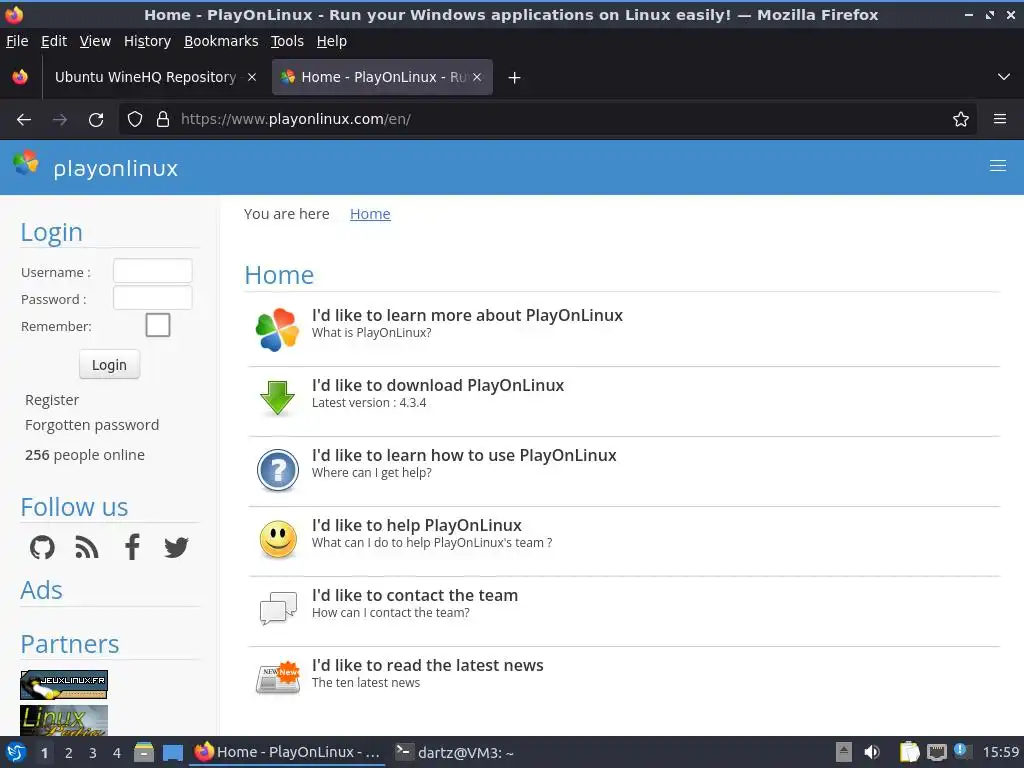
Task: Bookmark this page with the star
Action: click(961, 119)
